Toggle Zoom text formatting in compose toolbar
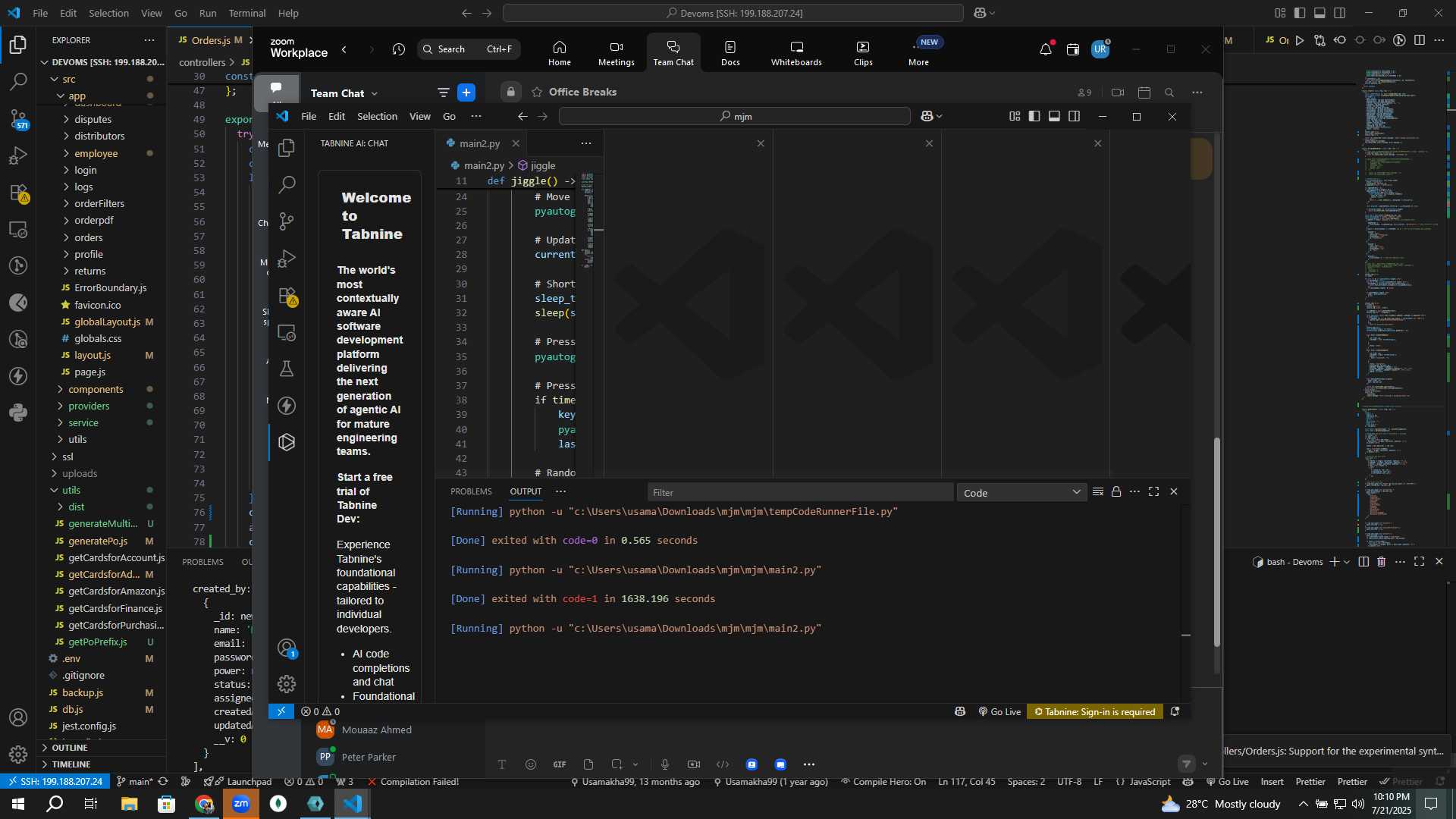Viewport: 1456px width, 819px height. pos(501,764)
